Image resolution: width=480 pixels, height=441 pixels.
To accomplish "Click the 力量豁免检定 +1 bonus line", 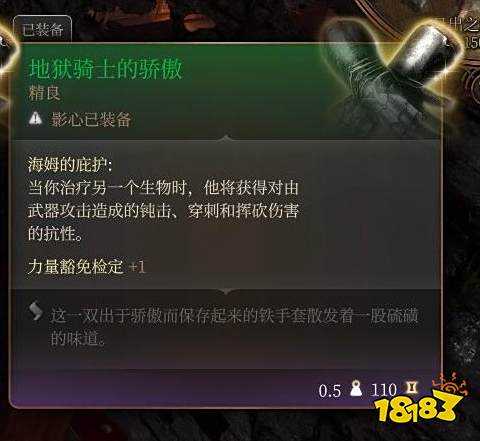I will (87, 267).
